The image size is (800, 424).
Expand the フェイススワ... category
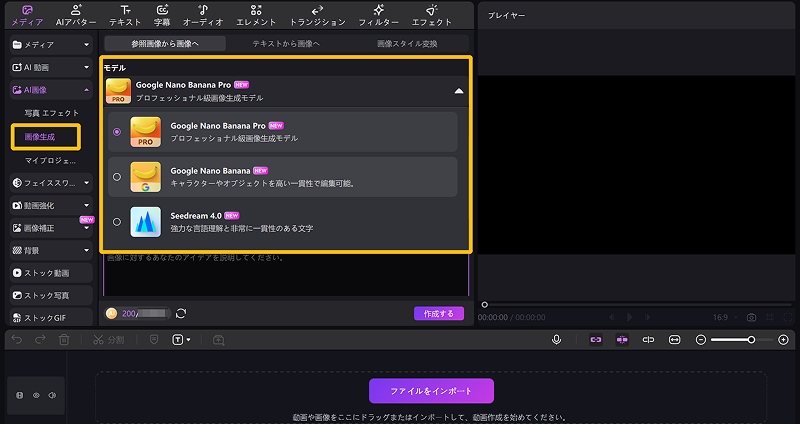51,183
